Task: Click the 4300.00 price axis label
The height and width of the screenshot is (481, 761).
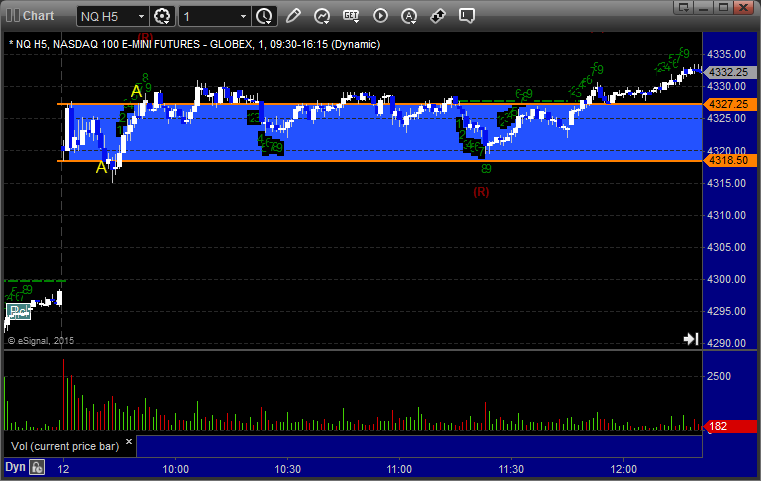Action: point(727,279)
